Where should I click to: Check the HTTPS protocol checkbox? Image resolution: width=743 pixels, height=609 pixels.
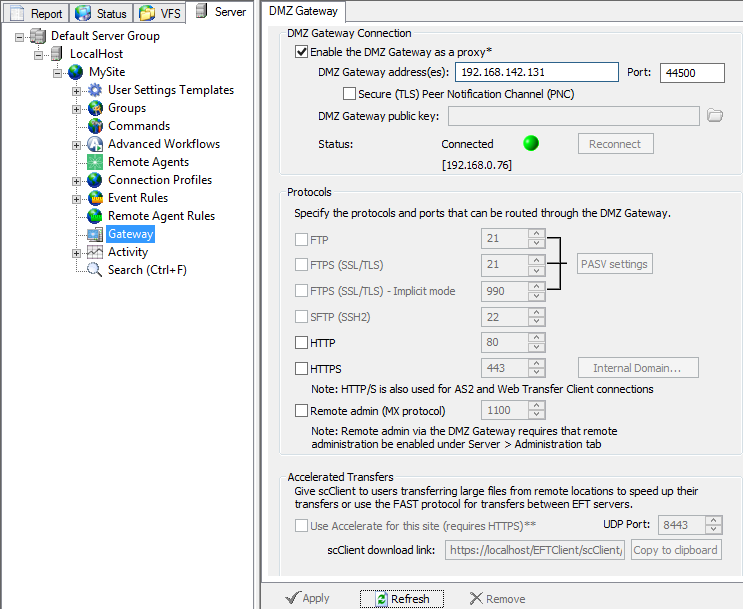point(302,369)
